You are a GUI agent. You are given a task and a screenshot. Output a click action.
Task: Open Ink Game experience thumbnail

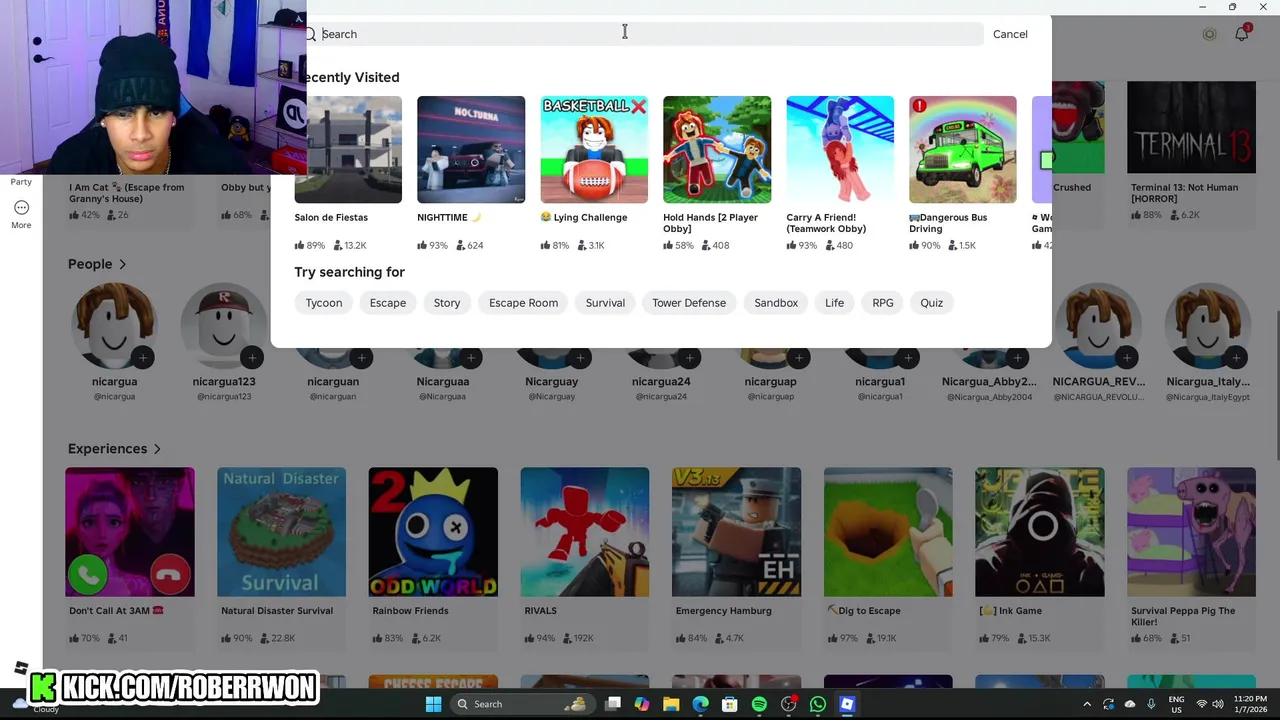tap(1040, 532)
